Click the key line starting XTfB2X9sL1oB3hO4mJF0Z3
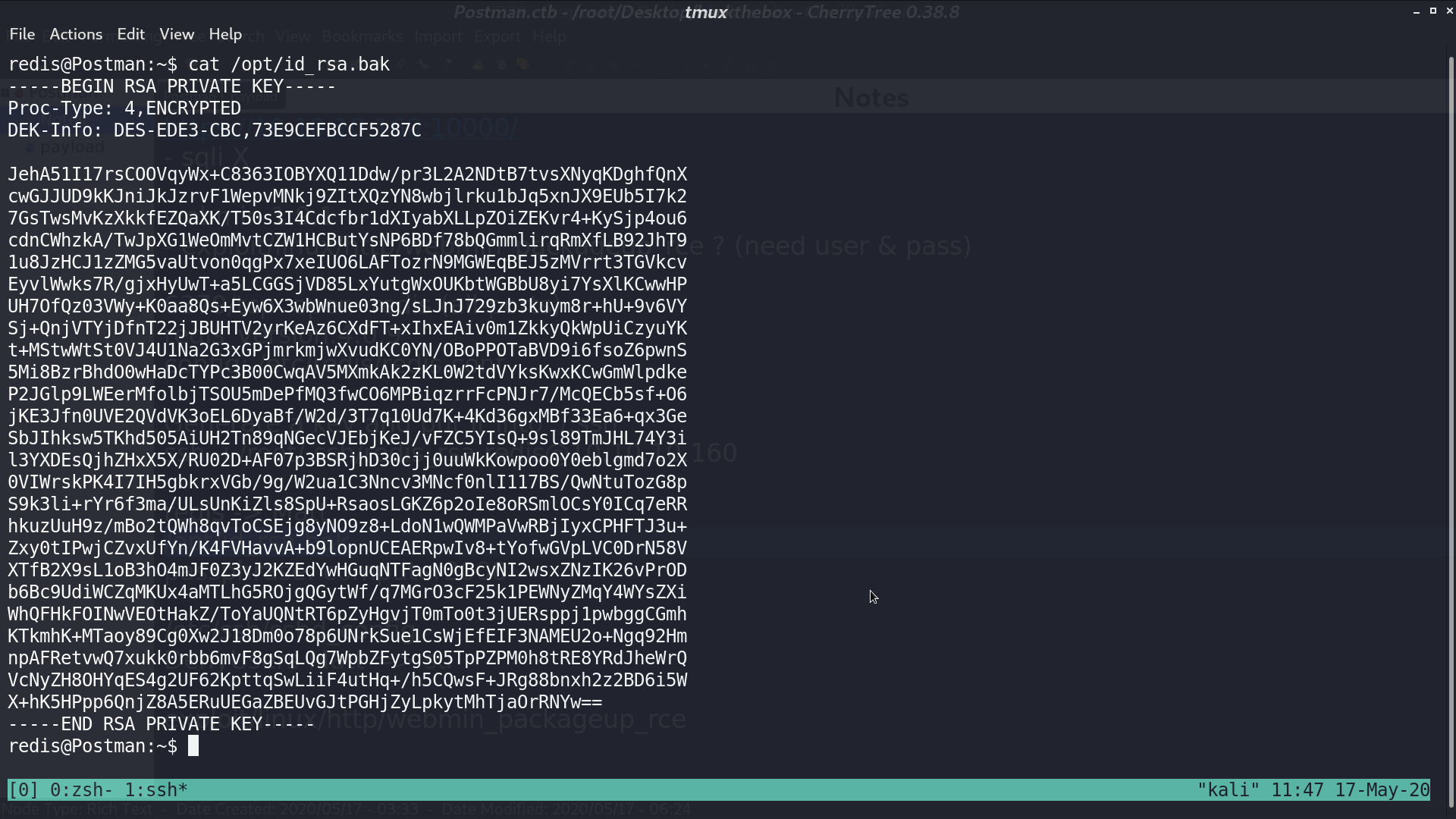The height and width of the screenshot is (819, 1456). pos(347,570)
